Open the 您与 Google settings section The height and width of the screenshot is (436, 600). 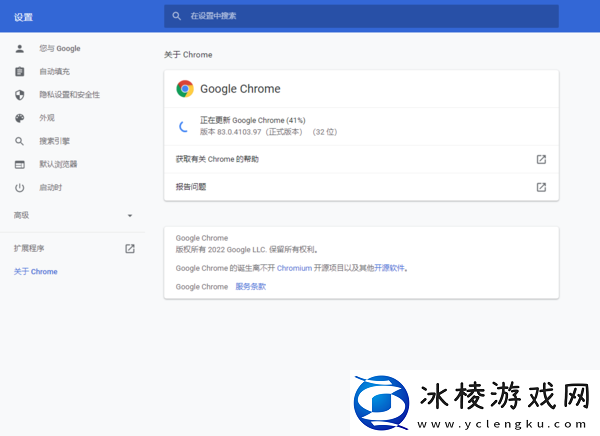[60, 49]
